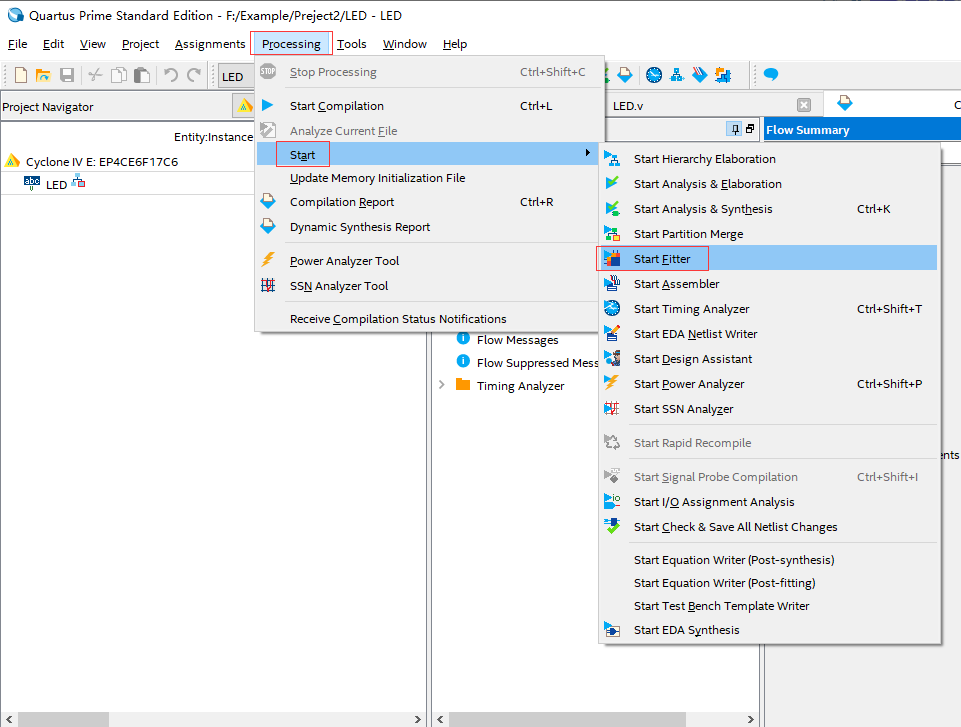Choose Start I/O Assignment Analysis
Screen dimensions: 961x727
pos(769,502)
